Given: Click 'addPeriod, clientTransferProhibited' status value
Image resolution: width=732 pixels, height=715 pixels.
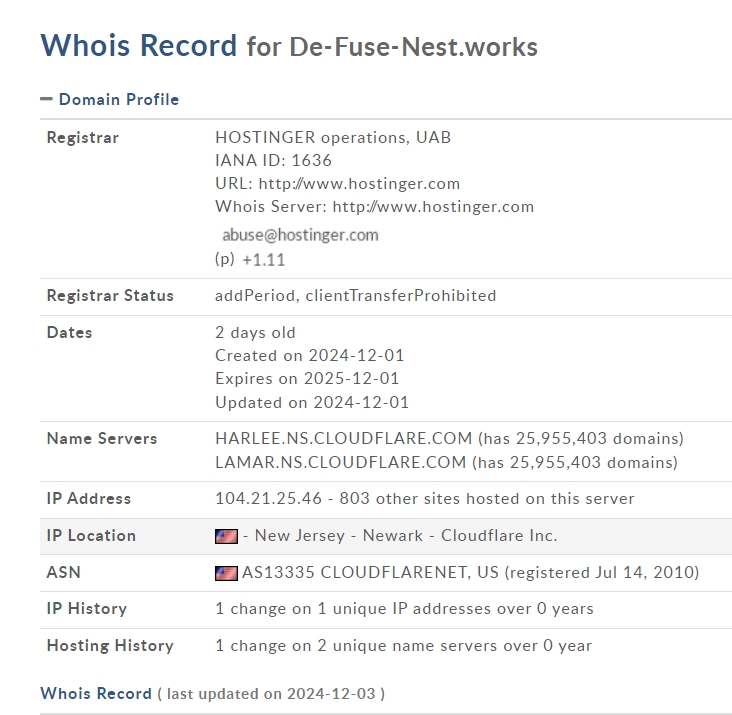Looking at the screenshot, I should point(355,295).
